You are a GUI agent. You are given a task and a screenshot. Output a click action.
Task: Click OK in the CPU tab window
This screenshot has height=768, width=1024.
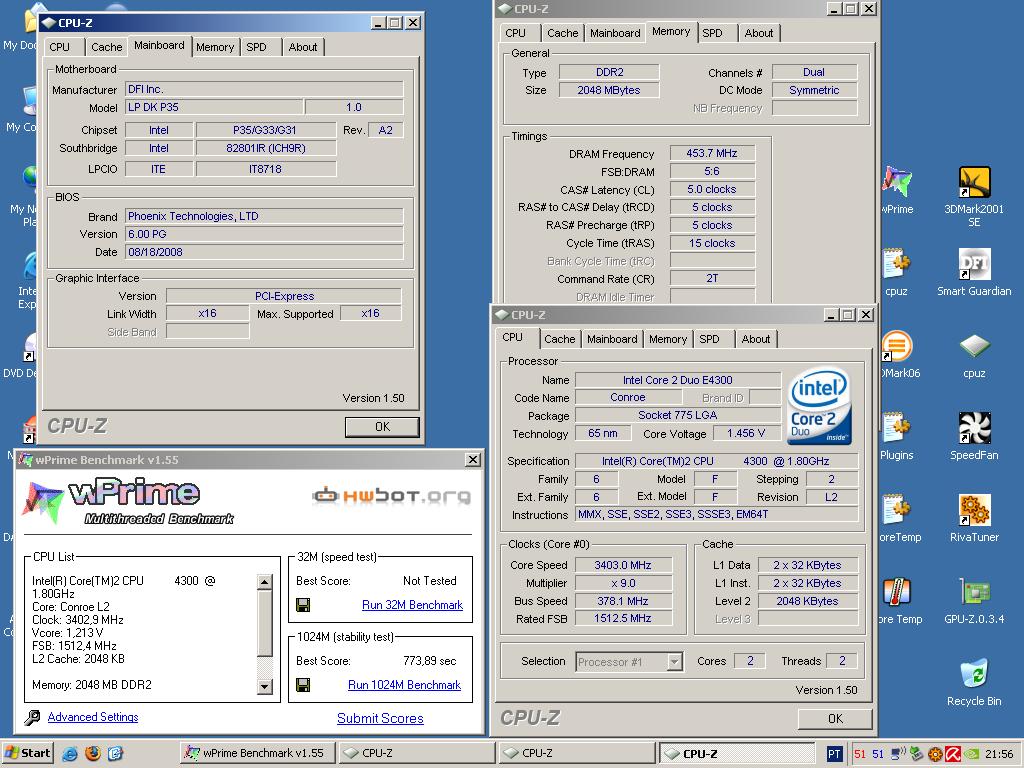[835, 718]
